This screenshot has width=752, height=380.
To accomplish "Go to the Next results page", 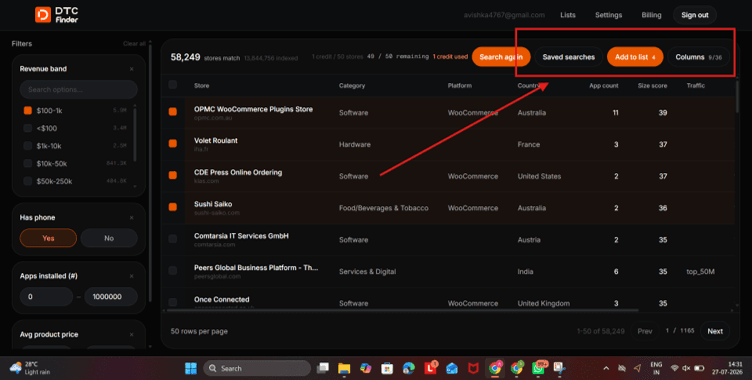I will pyautogui.click(x=715, y=331).
